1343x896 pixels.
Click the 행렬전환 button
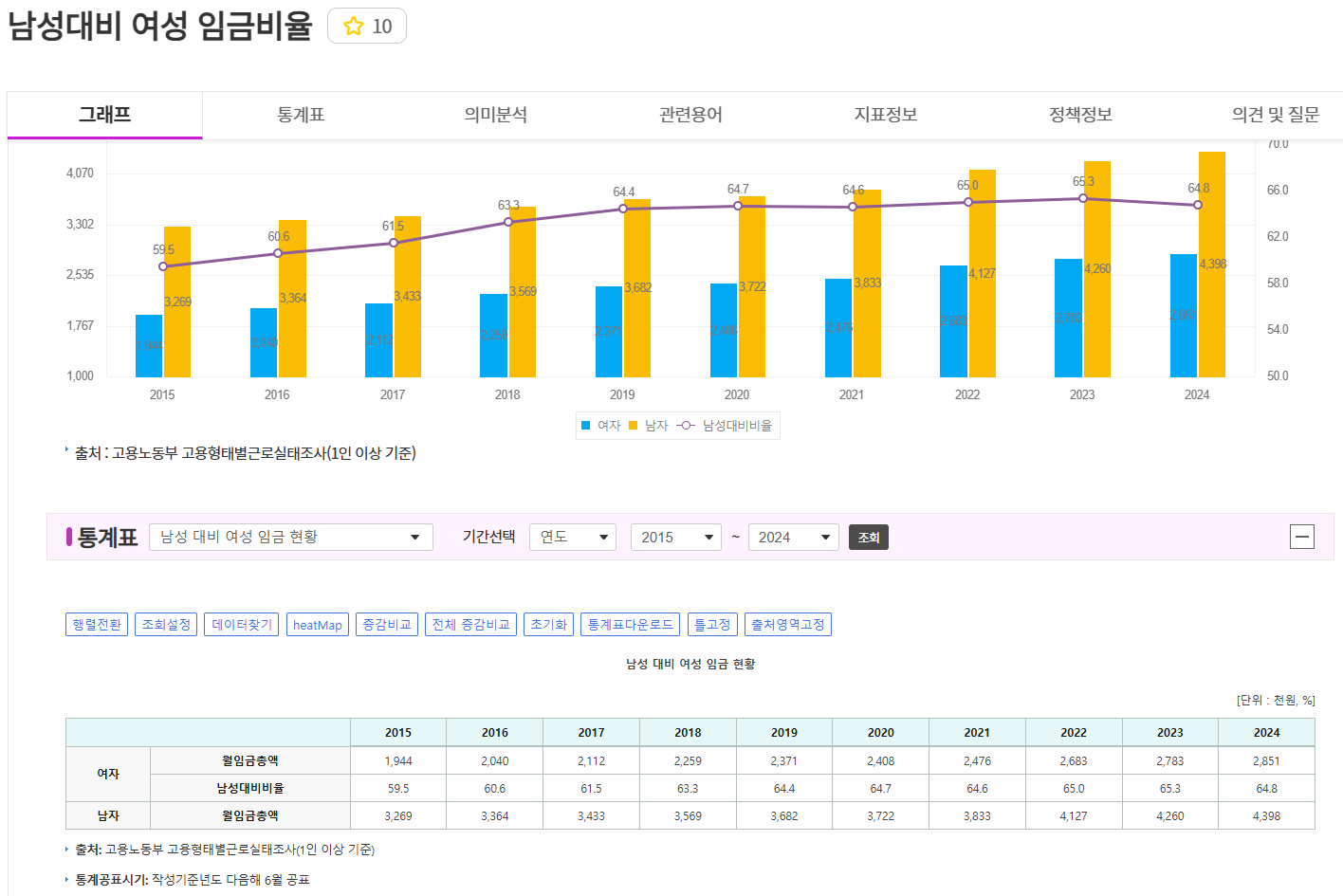(97, 625)
